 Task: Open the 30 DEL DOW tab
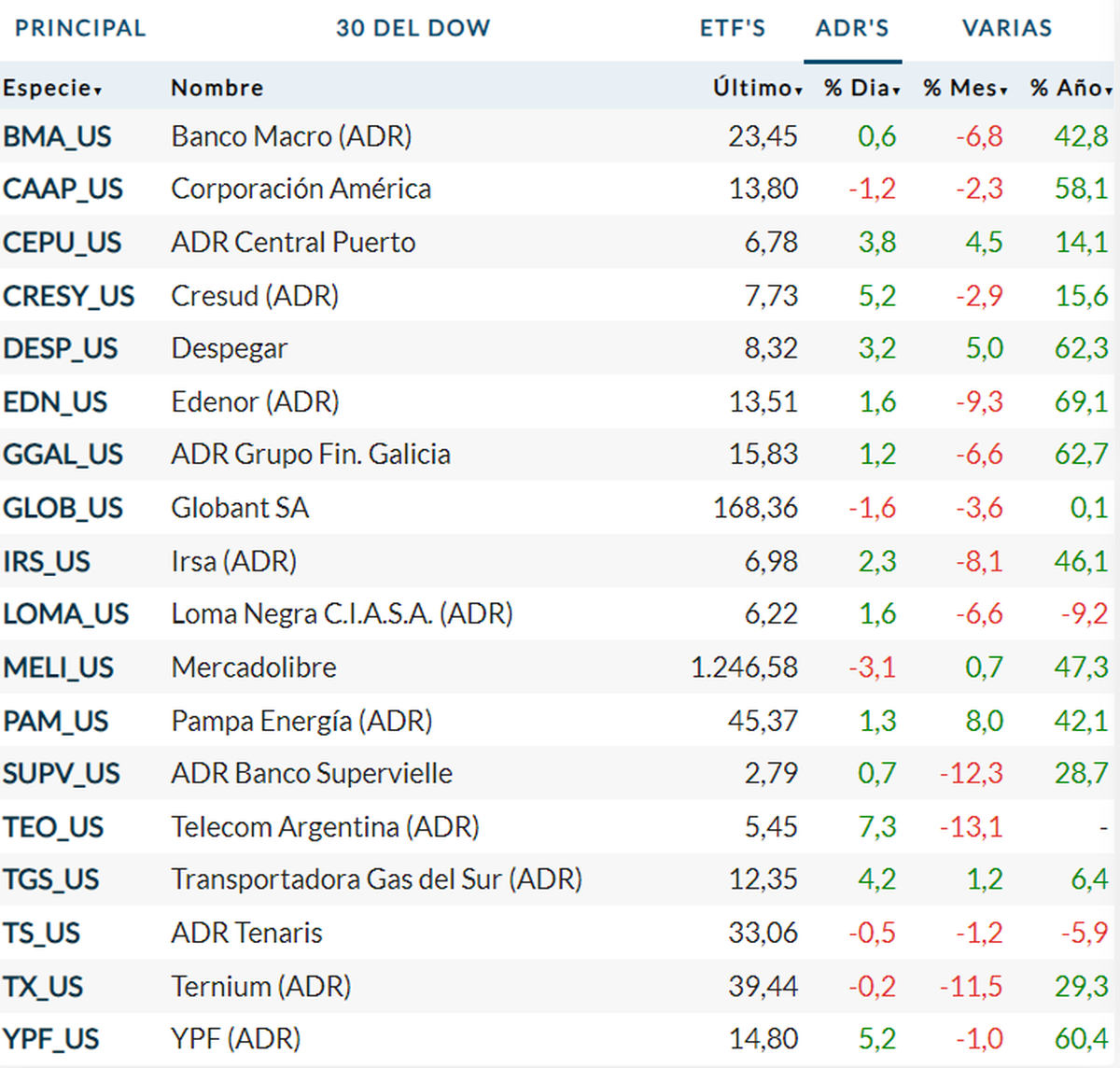pos(413,28)
